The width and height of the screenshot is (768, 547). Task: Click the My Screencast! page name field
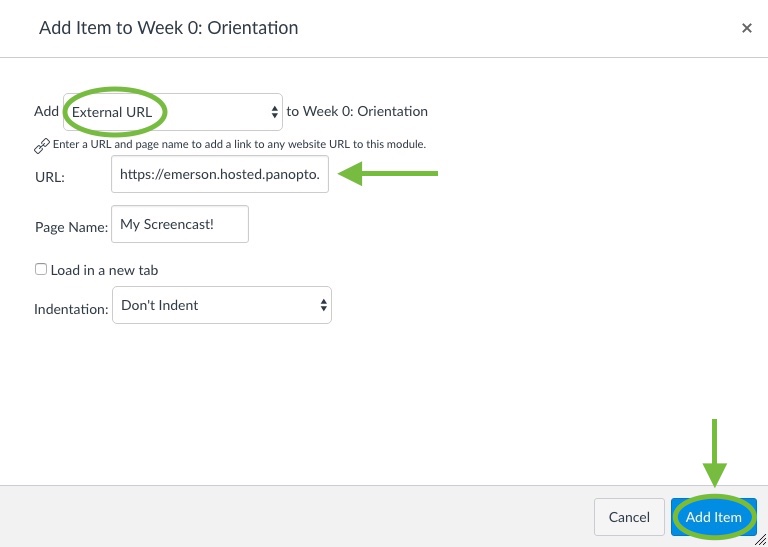(180, 224)
